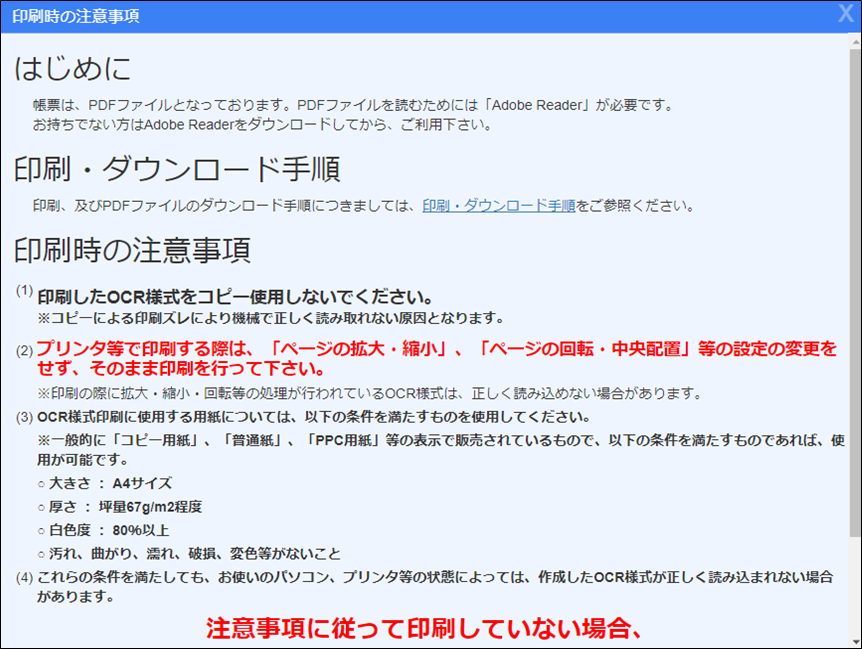
Task: Click the note ※コピーによる印刷ズレにより
Action: [x=271, y=318]
